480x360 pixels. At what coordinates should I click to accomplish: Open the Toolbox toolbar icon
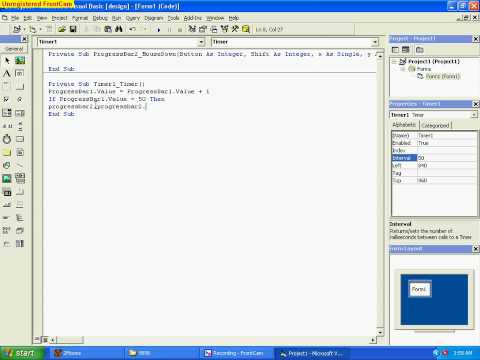click(x=235, y=29)
